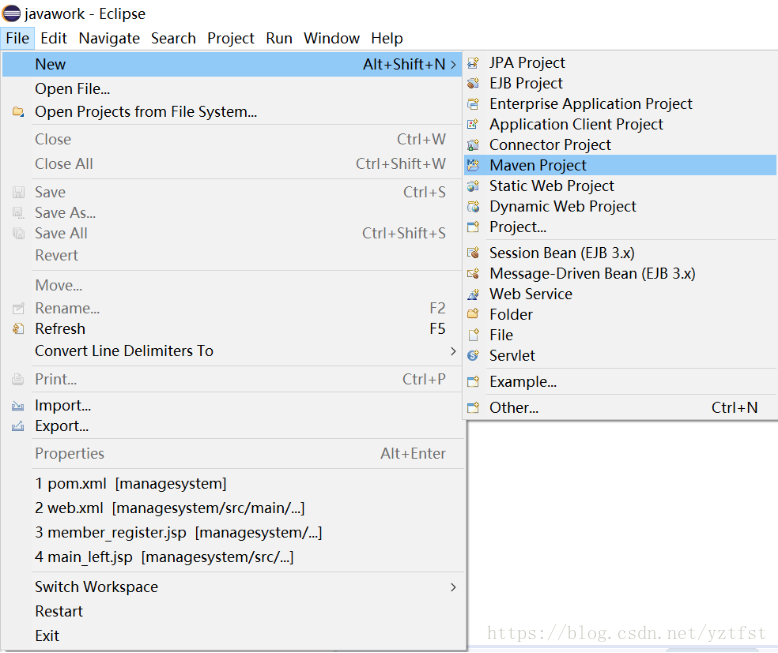Select Import... in File menu
The height and width of the screenshot is (653, 778).
click(x=232, y=406)
